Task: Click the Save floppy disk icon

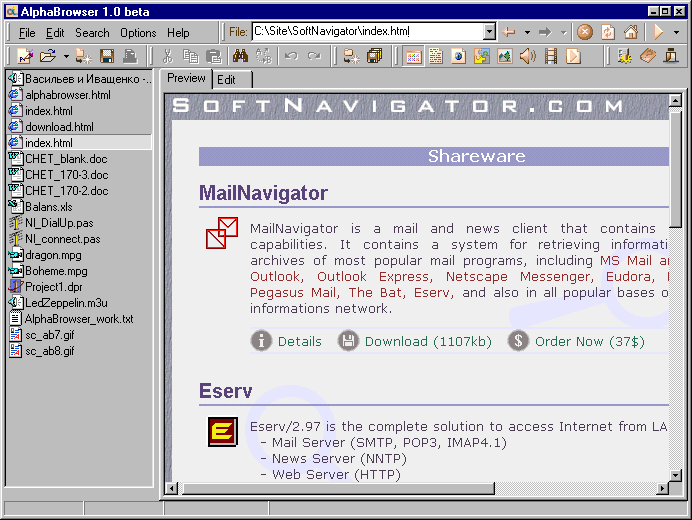Action: pyautogui.click(x=107, y=57)
